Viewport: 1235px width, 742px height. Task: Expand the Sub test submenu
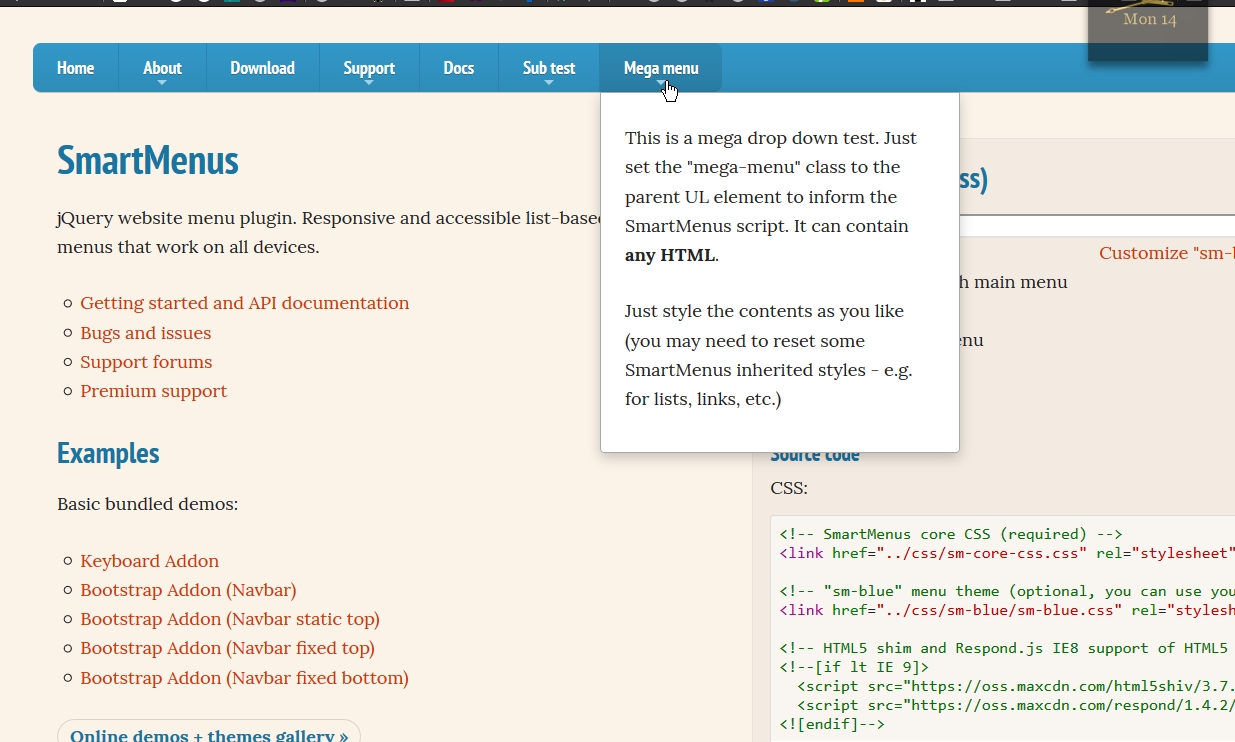[548, 80]
